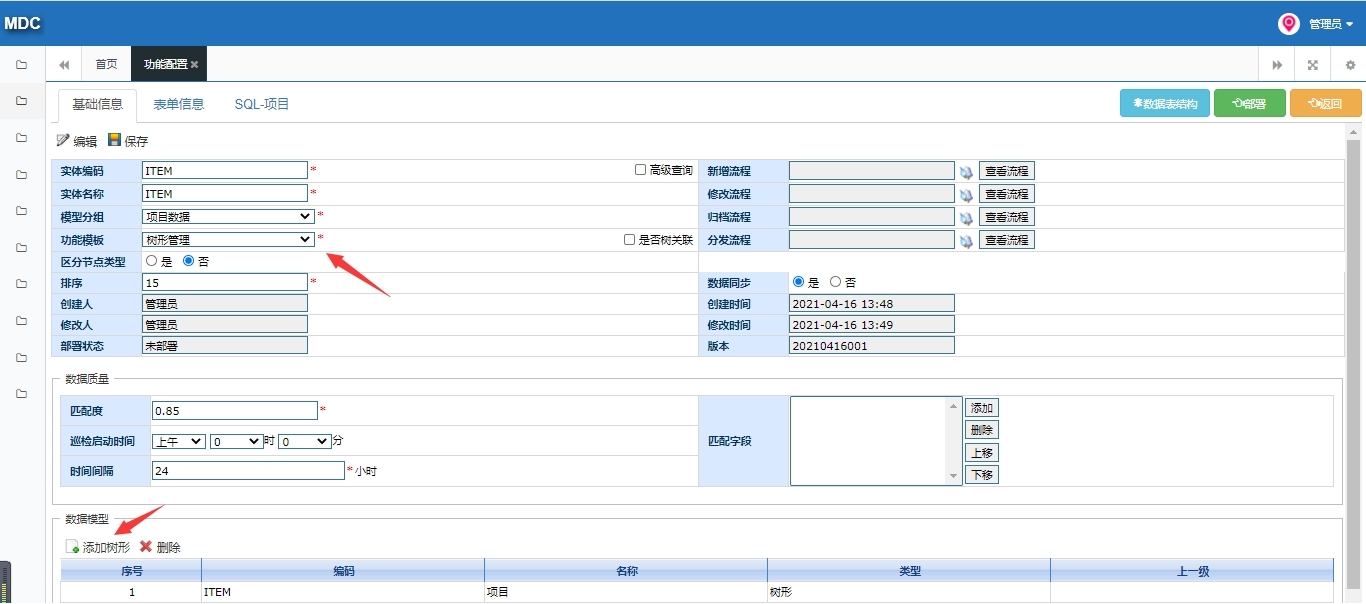Click the 时间间隔 input field
The height and width of the screenshot is (604, 1366).
(x=248, y=470)
